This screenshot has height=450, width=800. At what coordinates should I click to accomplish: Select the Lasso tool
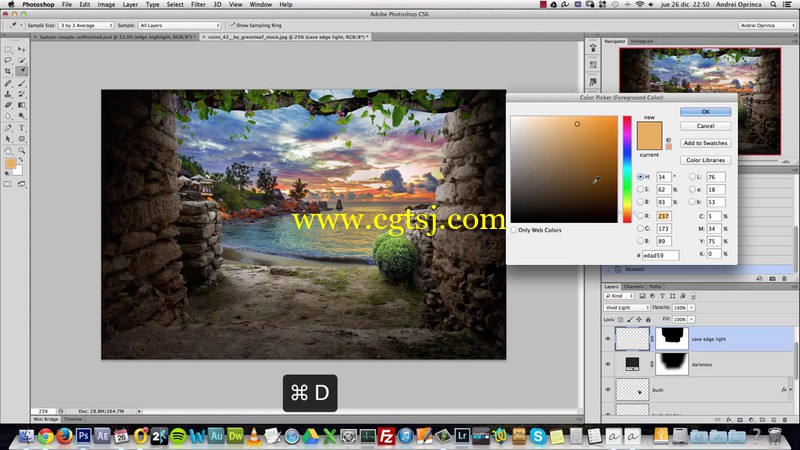(8, 60)
